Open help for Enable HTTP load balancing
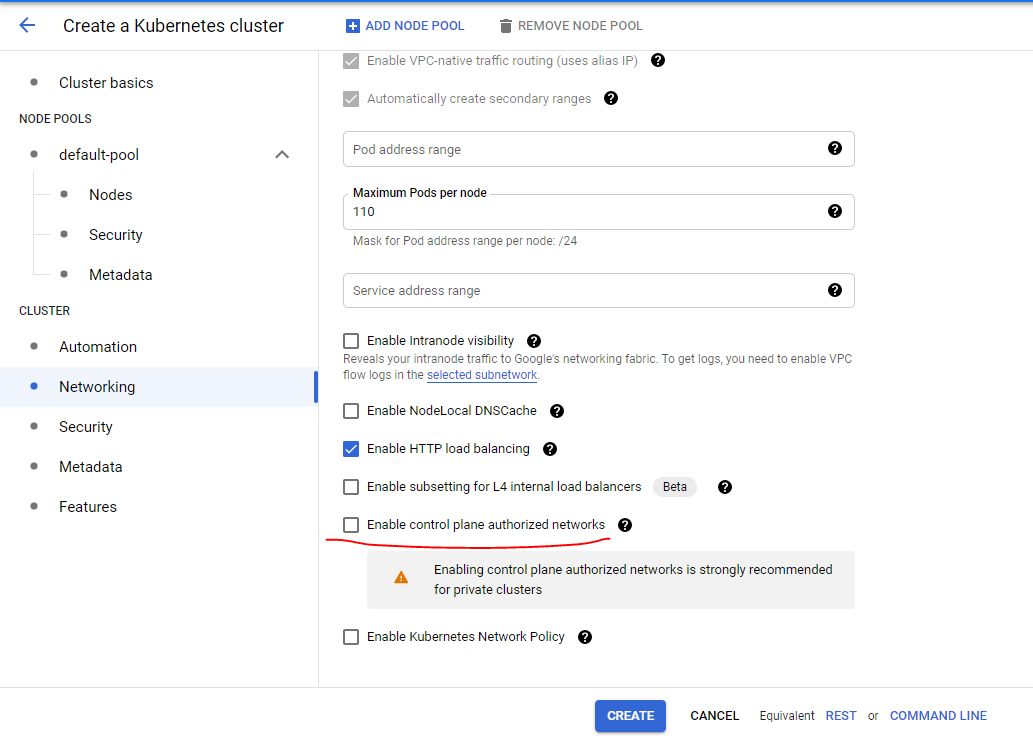 tap(549, 449)
